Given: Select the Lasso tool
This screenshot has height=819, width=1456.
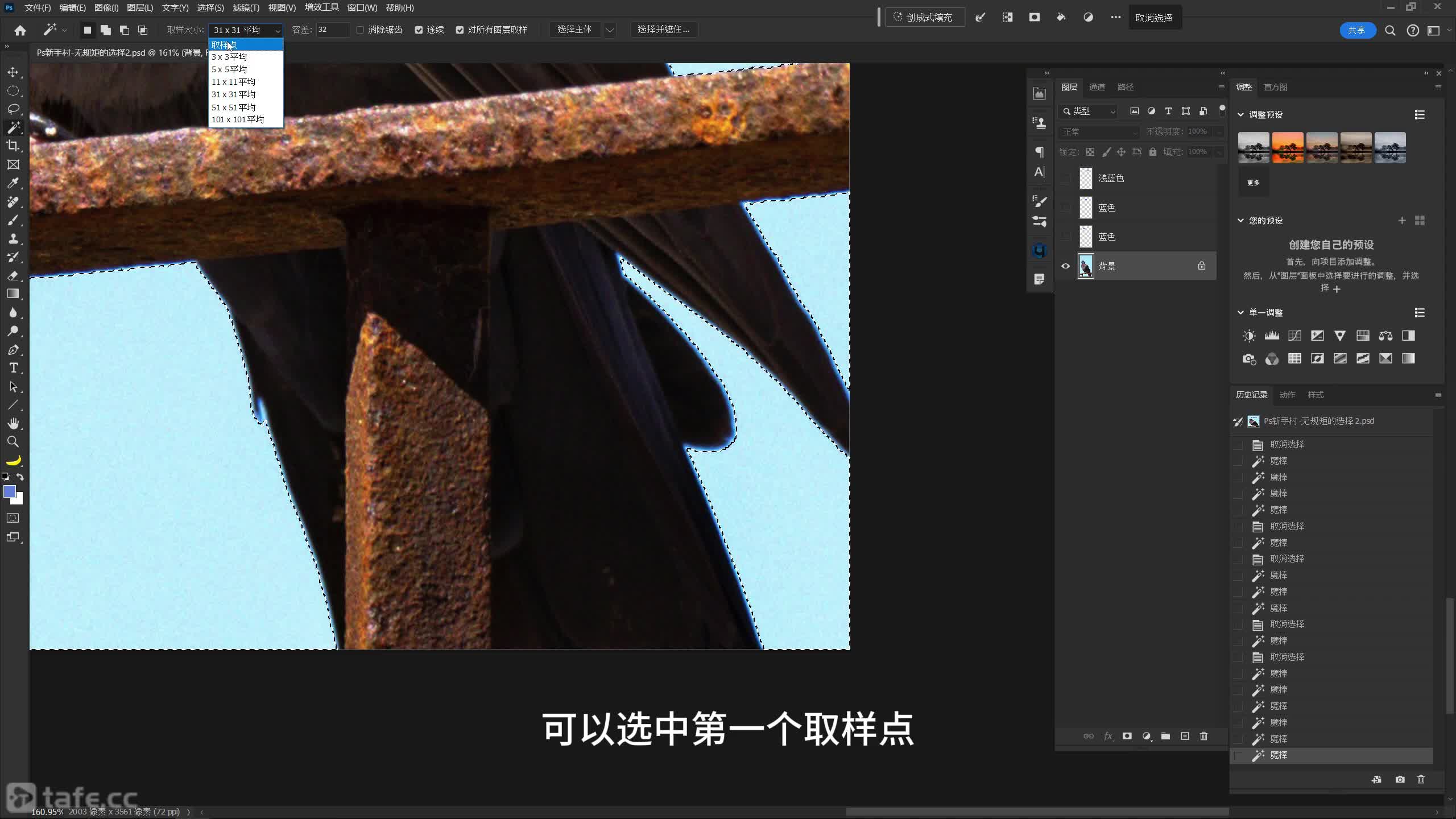Looking at the screenshot, I should [13, 109].
